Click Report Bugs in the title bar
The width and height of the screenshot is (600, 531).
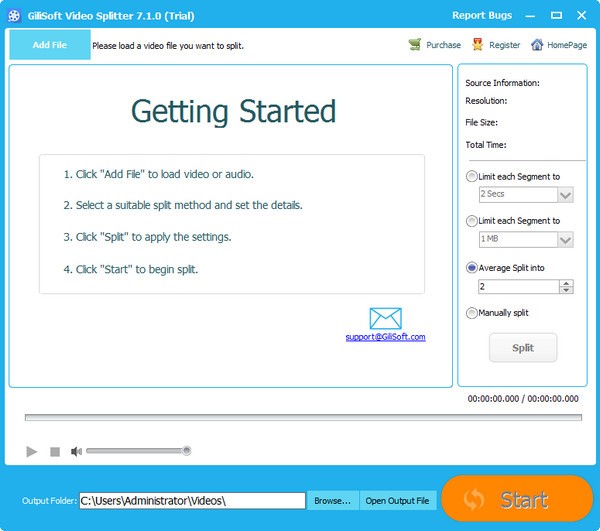tap(481, 14)
